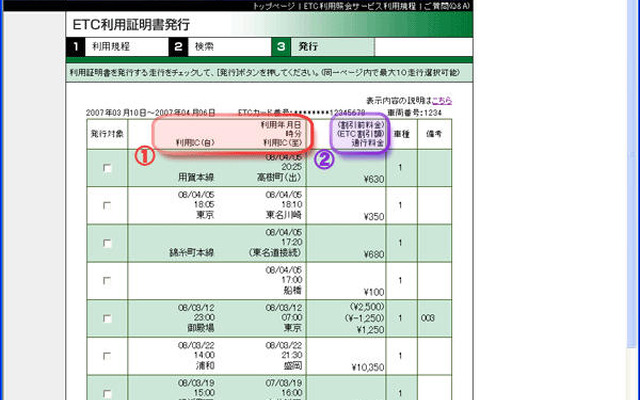Click the ¥100 toll amount

click(x=373, y=292)
